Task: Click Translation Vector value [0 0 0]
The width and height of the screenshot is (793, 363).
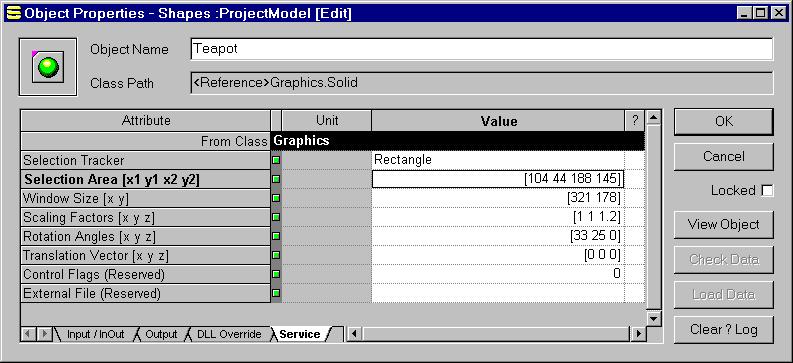Action: click(x=498, y=255)
